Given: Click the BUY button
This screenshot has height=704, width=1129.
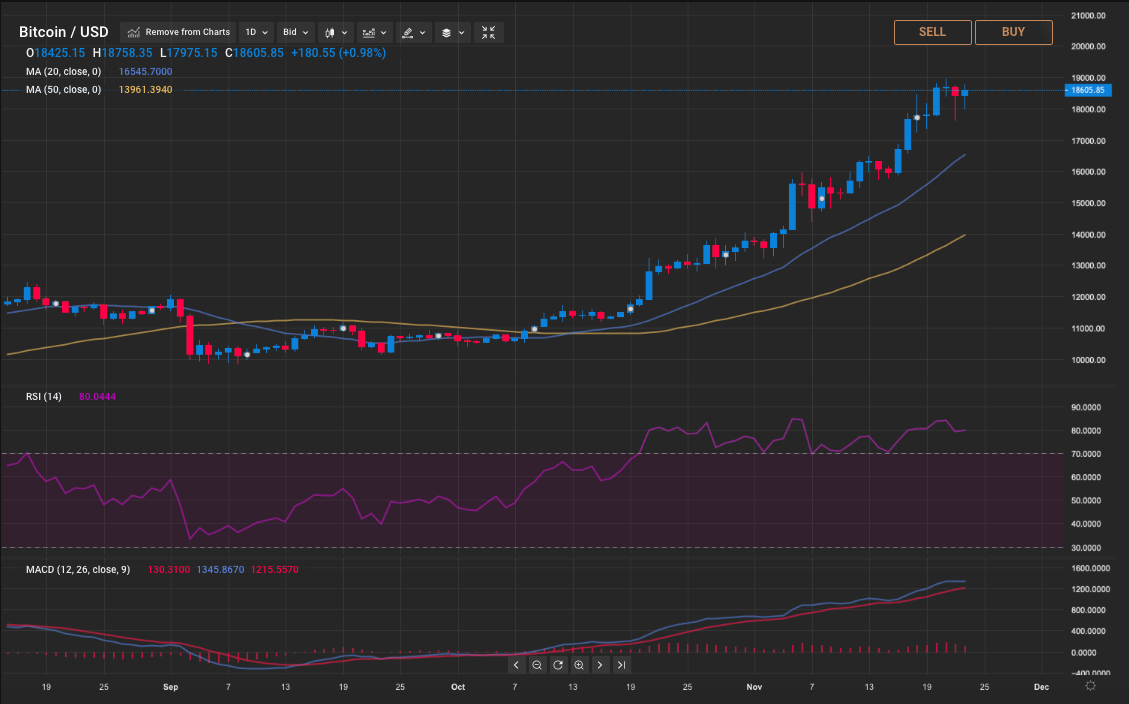Looking at the screenshot, I should [x=1013, y=32].
